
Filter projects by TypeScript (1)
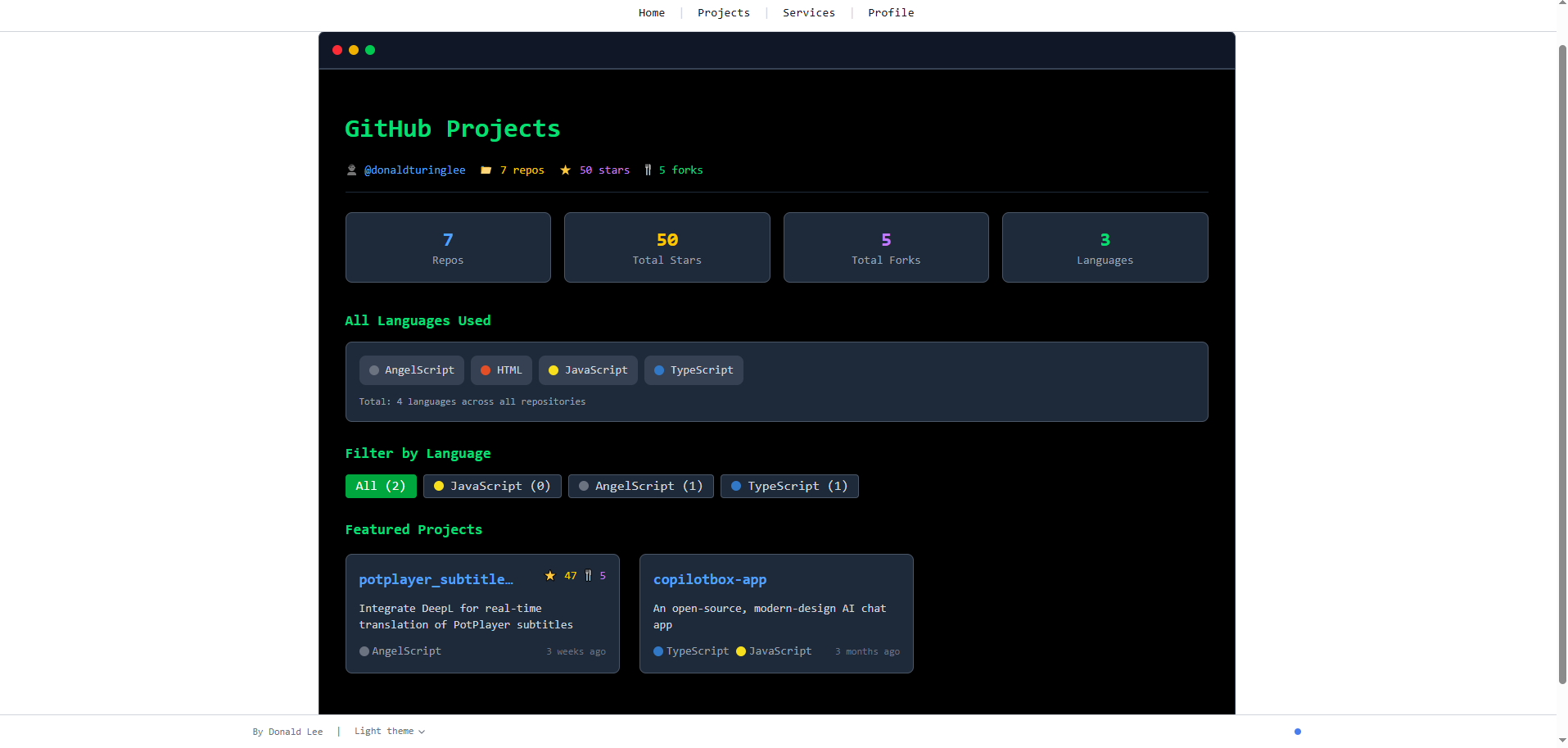[789, 486]
